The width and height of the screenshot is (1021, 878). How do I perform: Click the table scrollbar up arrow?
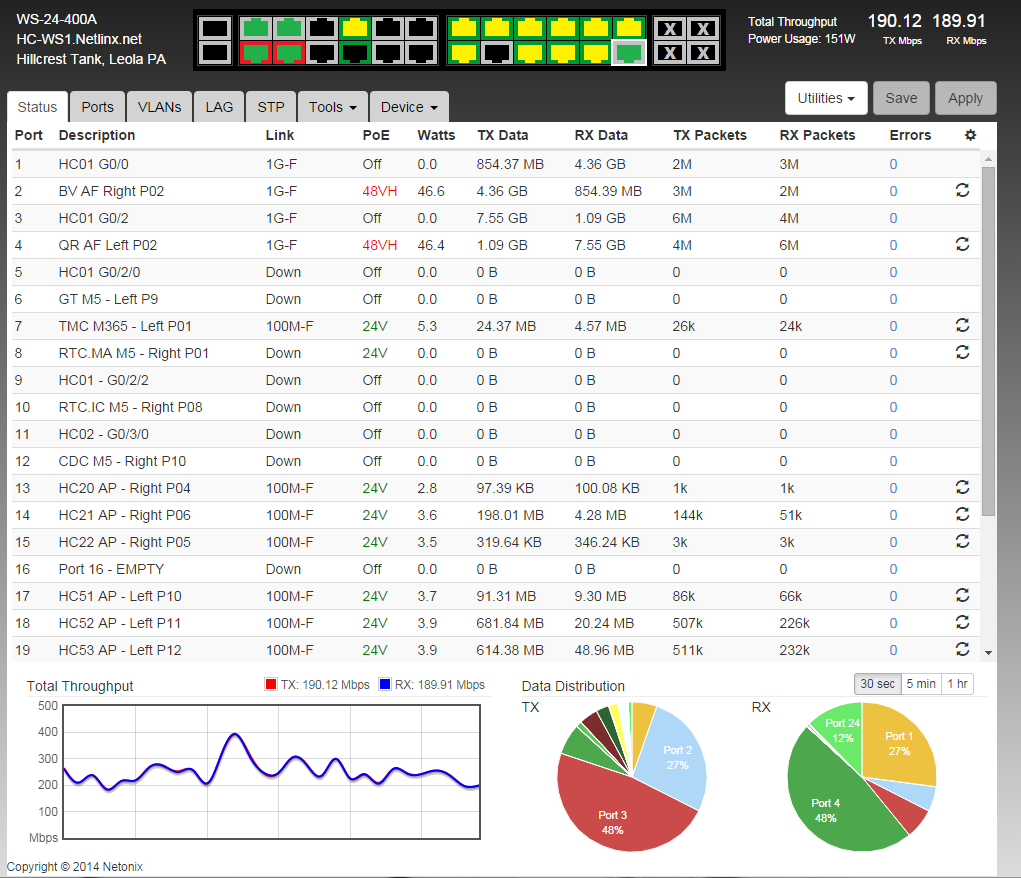tap(988, 159)
